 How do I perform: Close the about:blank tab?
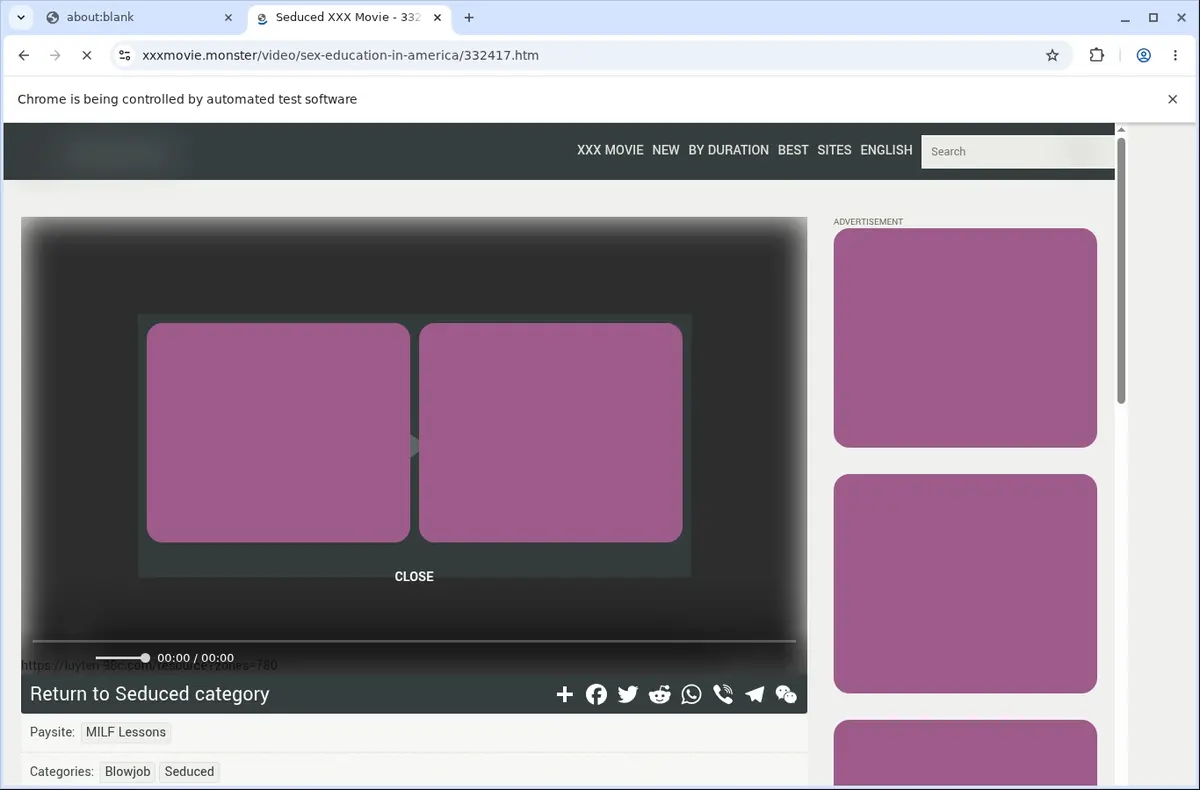(x=229, y=17)
